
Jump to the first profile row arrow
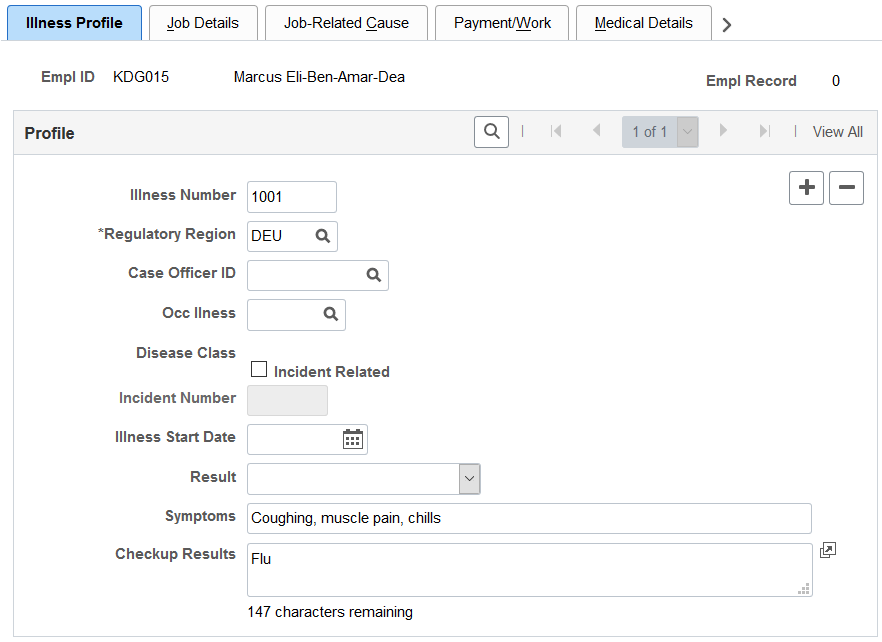[x=556, y=131]
